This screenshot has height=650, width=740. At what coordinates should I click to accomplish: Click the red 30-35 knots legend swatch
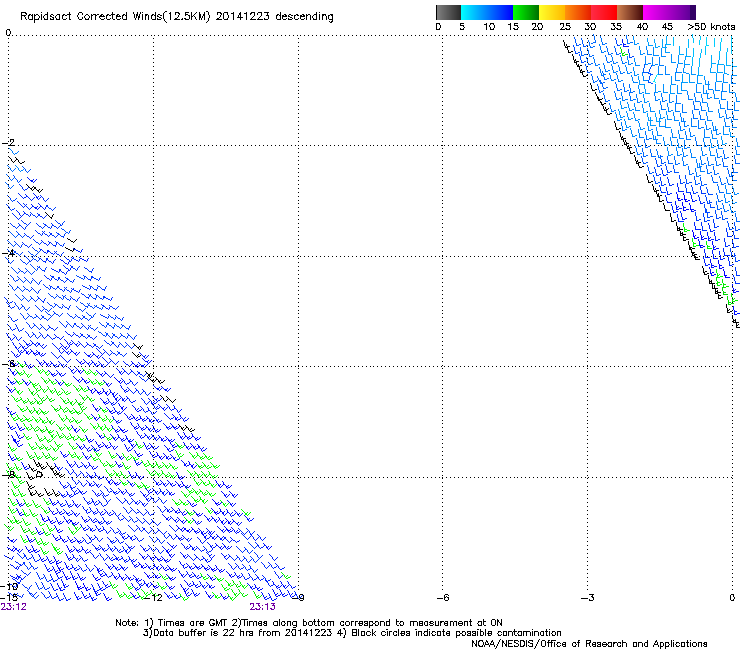[604, 12]
